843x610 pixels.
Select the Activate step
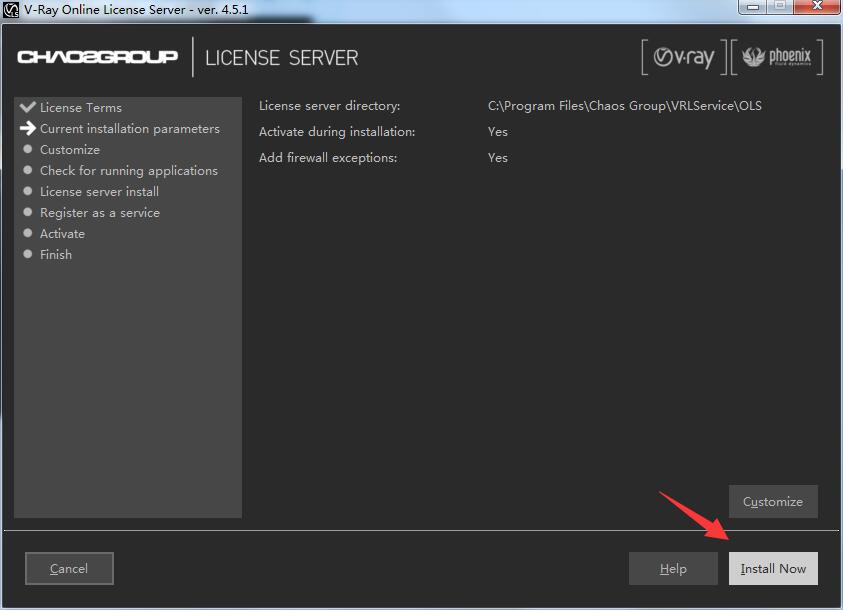click(62, 233)
